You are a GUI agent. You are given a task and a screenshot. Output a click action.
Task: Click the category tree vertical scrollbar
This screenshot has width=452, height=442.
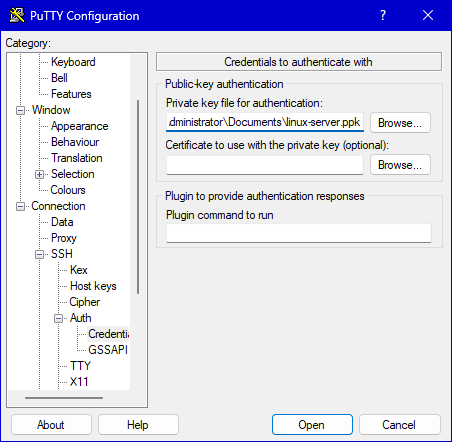(x=138, y=197)
